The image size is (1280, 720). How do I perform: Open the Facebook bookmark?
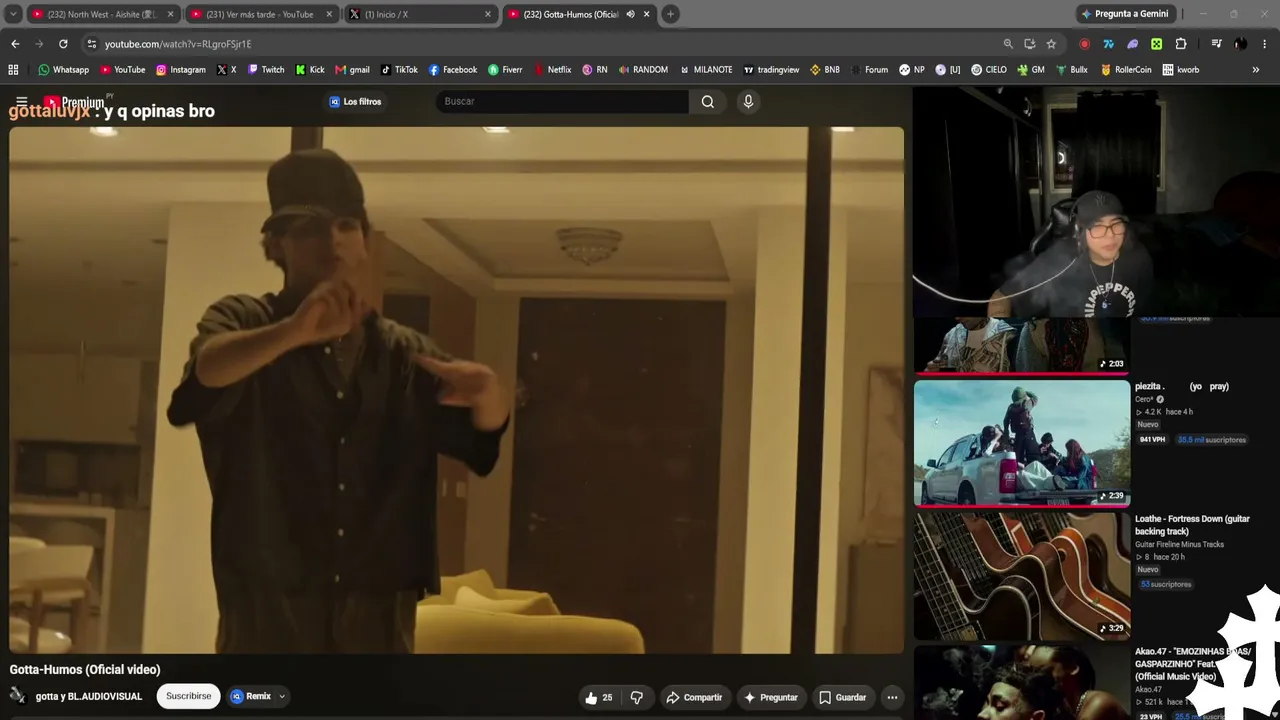(453, 70)
